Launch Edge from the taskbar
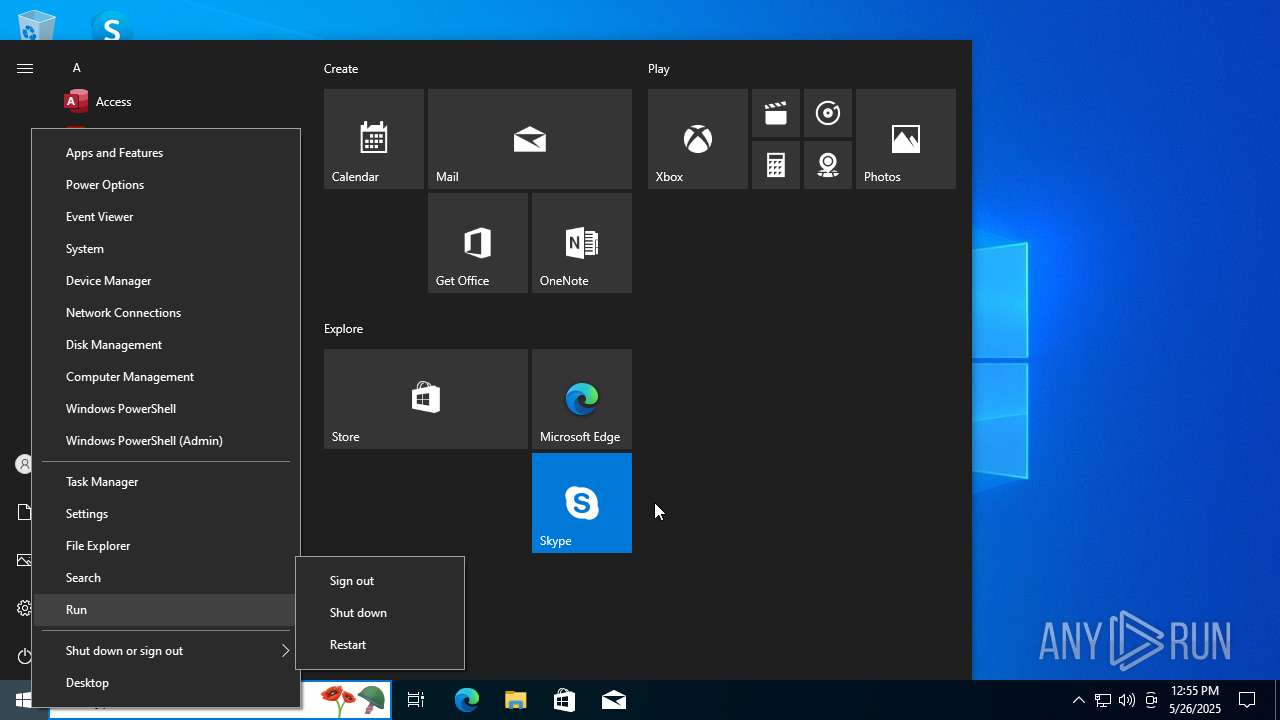Viewport: 1280px width, 720px height. [x=467, y=700]
